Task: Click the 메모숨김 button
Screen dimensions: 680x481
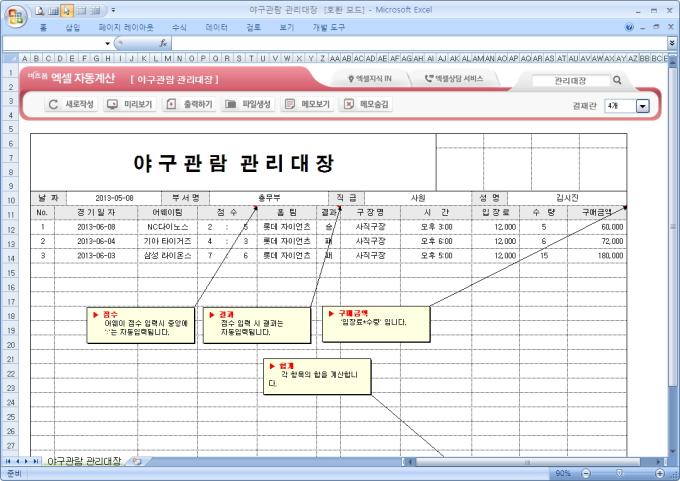Action: 366,104
